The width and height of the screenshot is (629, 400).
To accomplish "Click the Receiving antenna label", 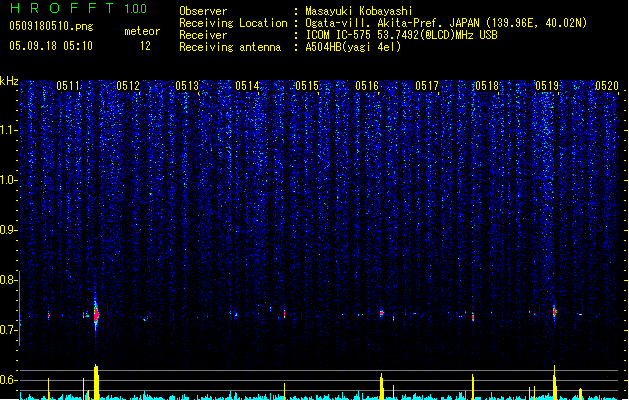I will [x=230, y=47].
